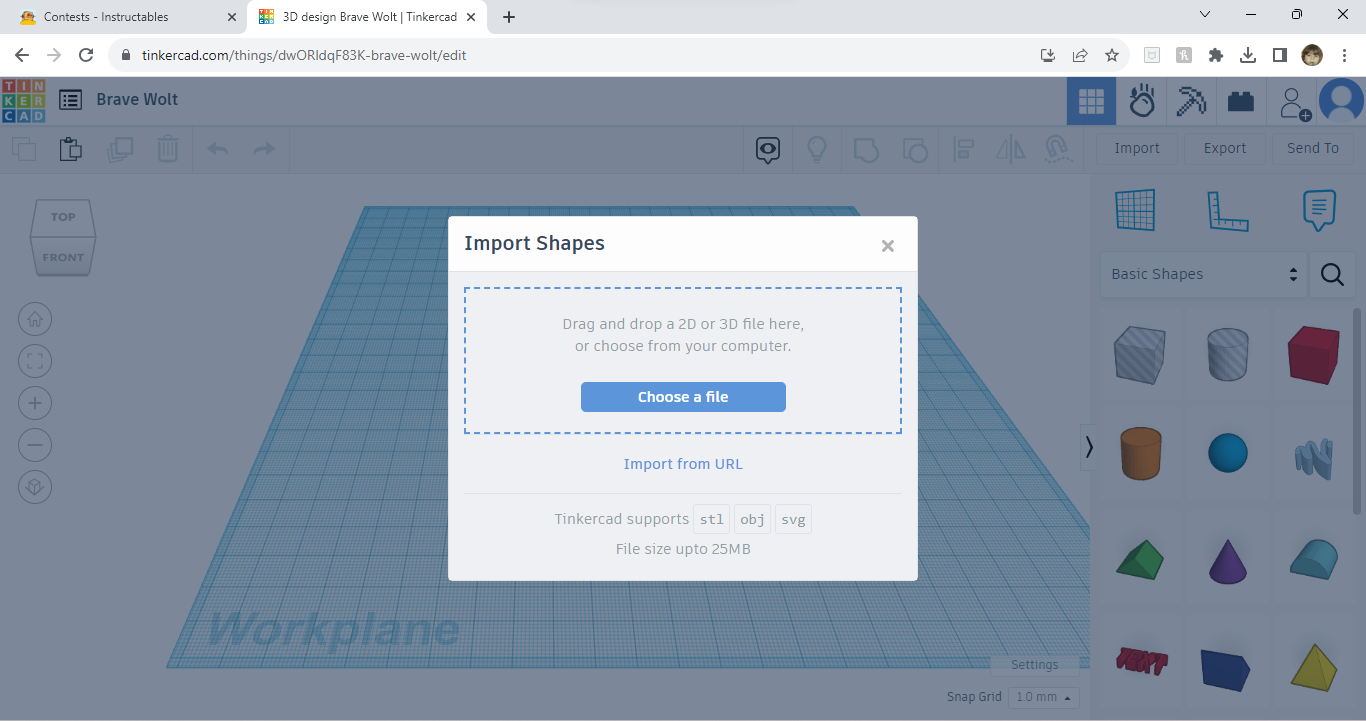Click the Paste clipboard icon
Viewport: 1366px width, 721px height.
coord(70,150)
